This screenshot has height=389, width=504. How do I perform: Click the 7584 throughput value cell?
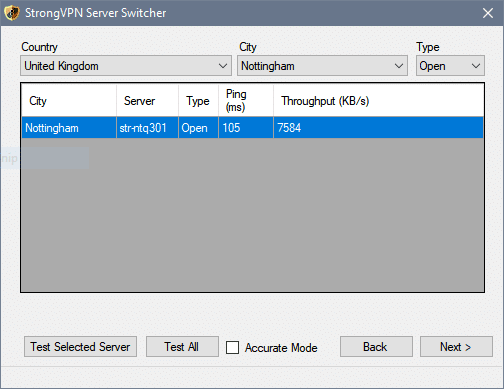click(378, 128)
